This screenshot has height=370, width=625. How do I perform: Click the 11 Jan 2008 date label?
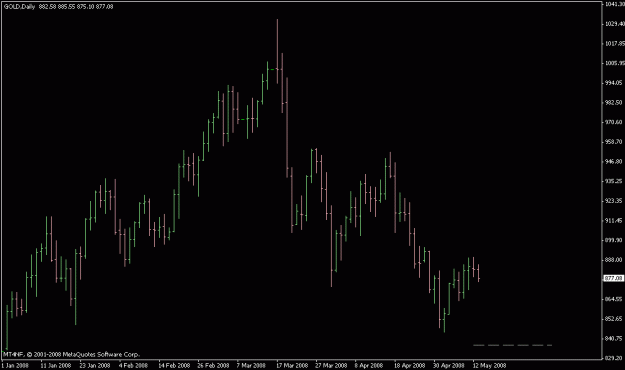56,365
